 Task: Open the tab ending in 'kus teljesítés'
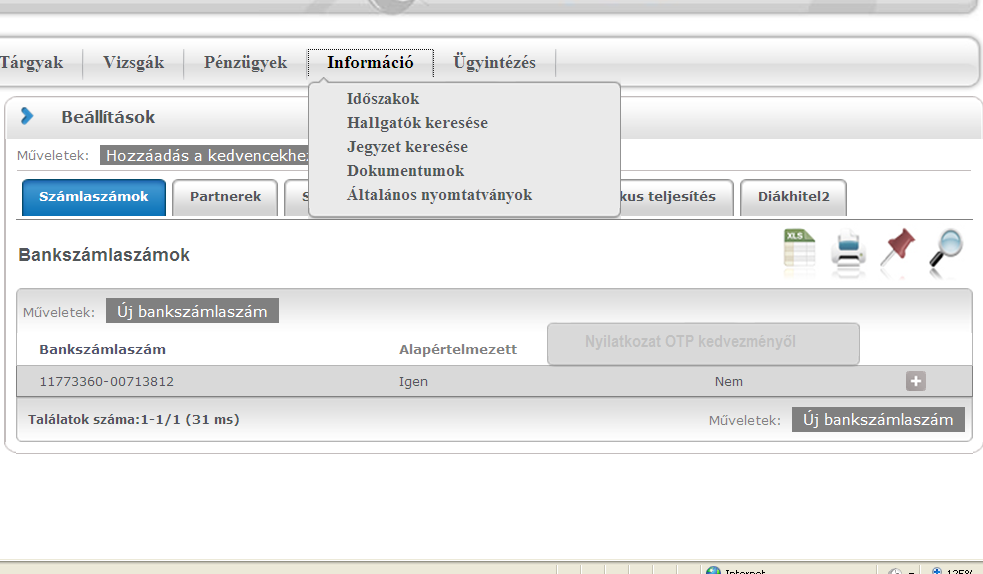coord(676,197)
